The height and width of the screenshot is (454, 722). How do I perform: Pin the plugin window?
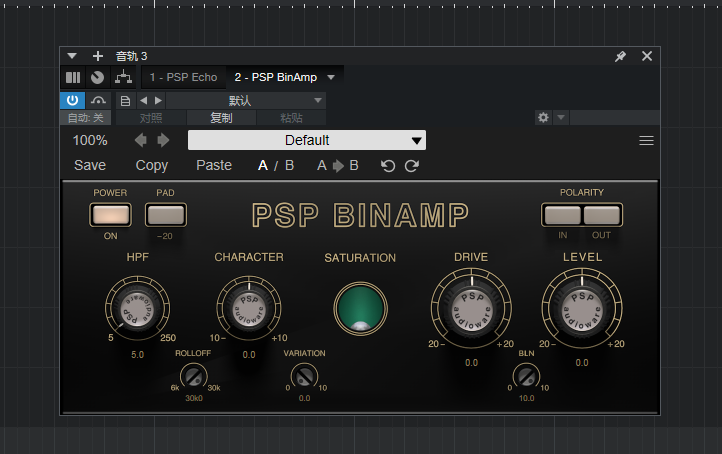(620, 57)
